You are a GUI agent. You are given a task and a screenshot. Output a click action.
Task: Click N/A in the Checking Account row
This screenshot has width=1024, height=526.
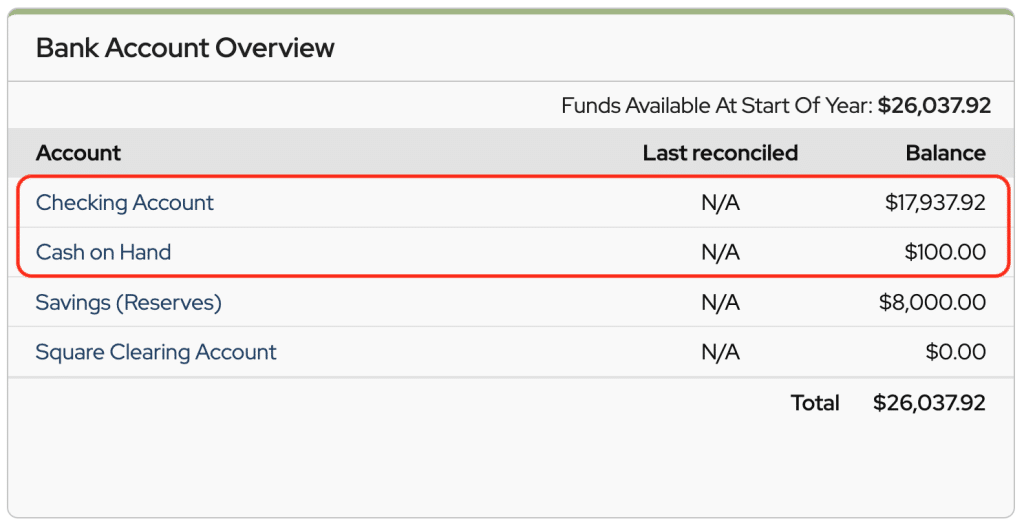(x=720, y=203)
